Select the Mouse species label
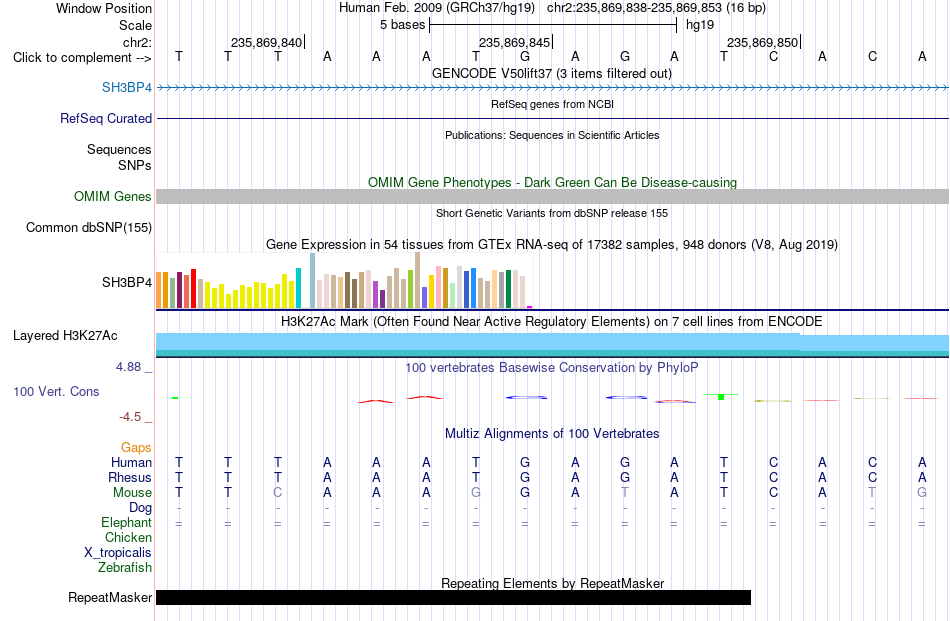 (132, 493)
